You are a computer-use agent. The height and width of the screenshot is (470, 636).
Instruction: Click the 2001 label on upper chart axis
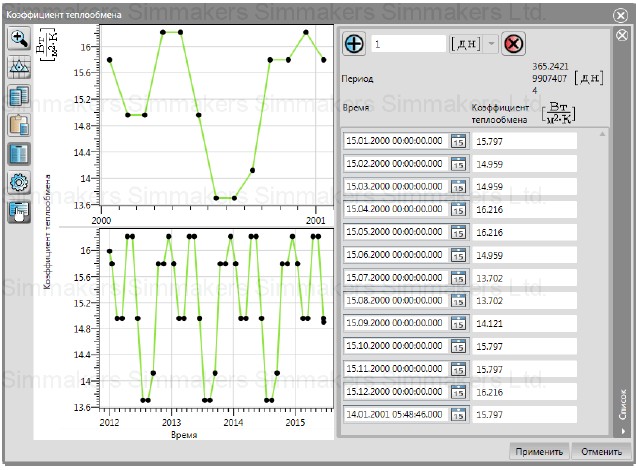pos(316,220)
